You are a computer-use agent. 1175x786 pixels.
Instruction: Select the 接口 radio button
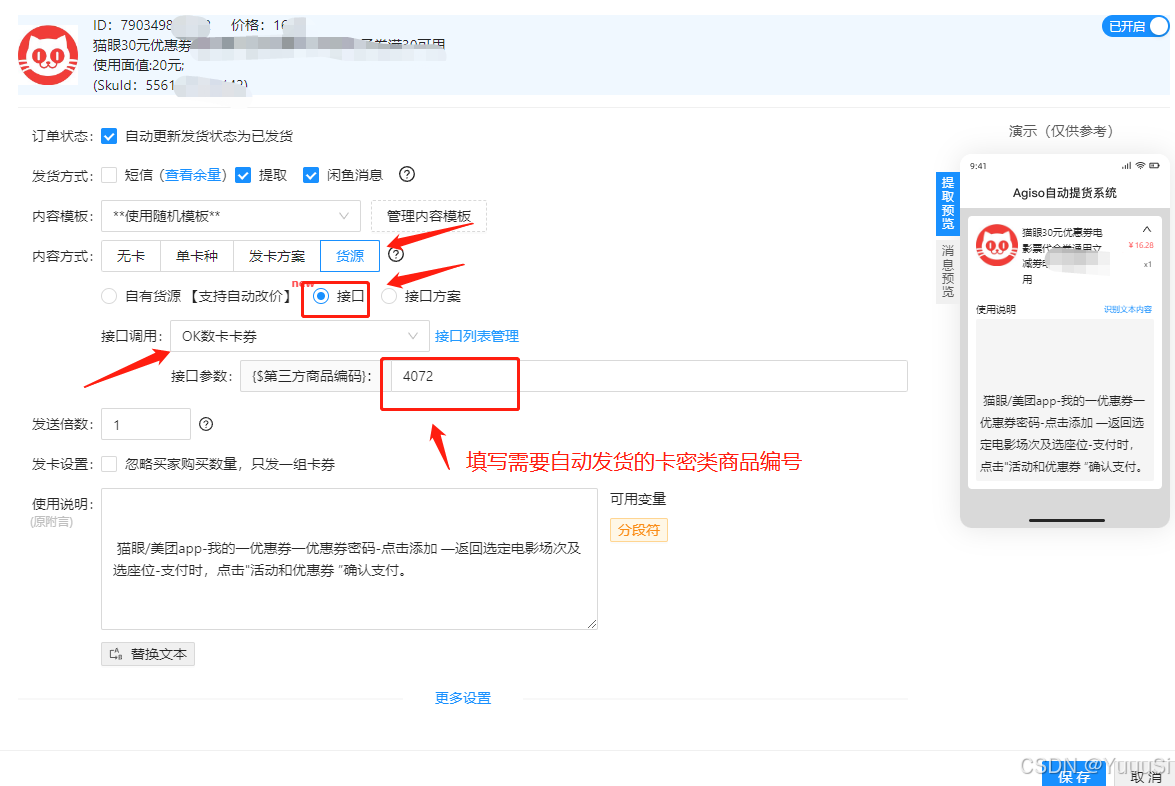tap(321, 296)
